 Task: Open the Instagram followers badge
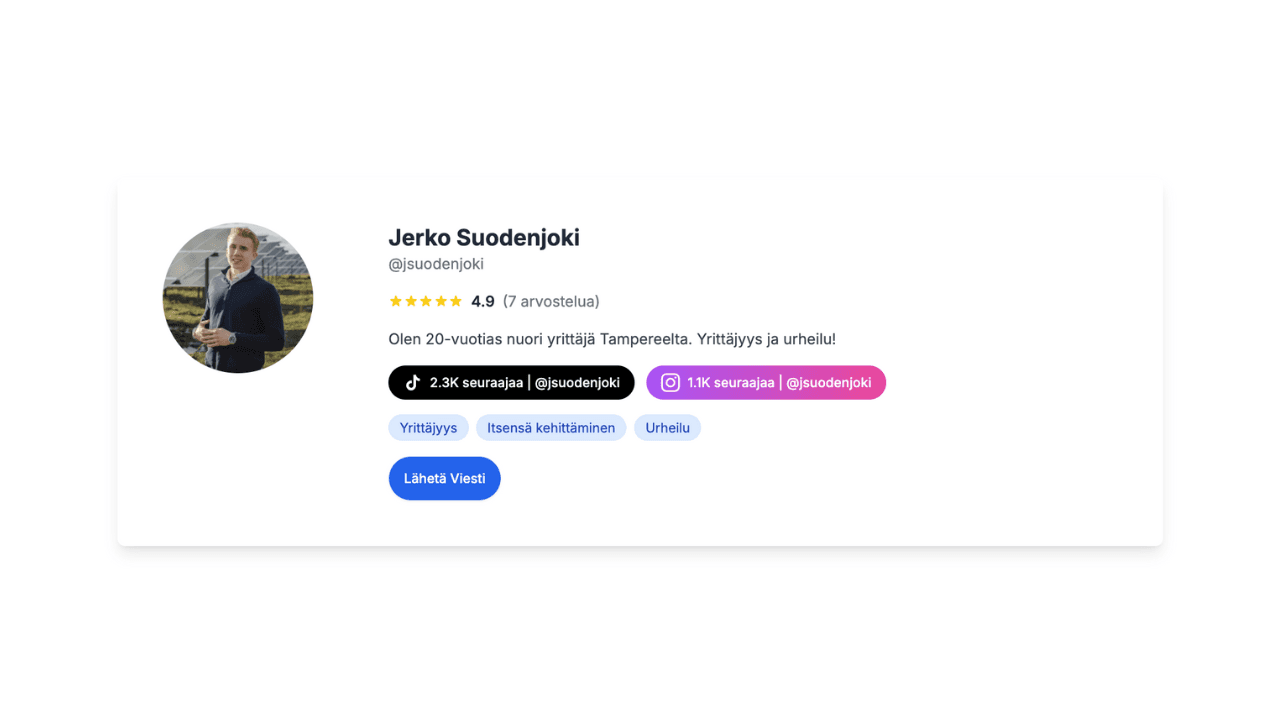pos(765,382)
